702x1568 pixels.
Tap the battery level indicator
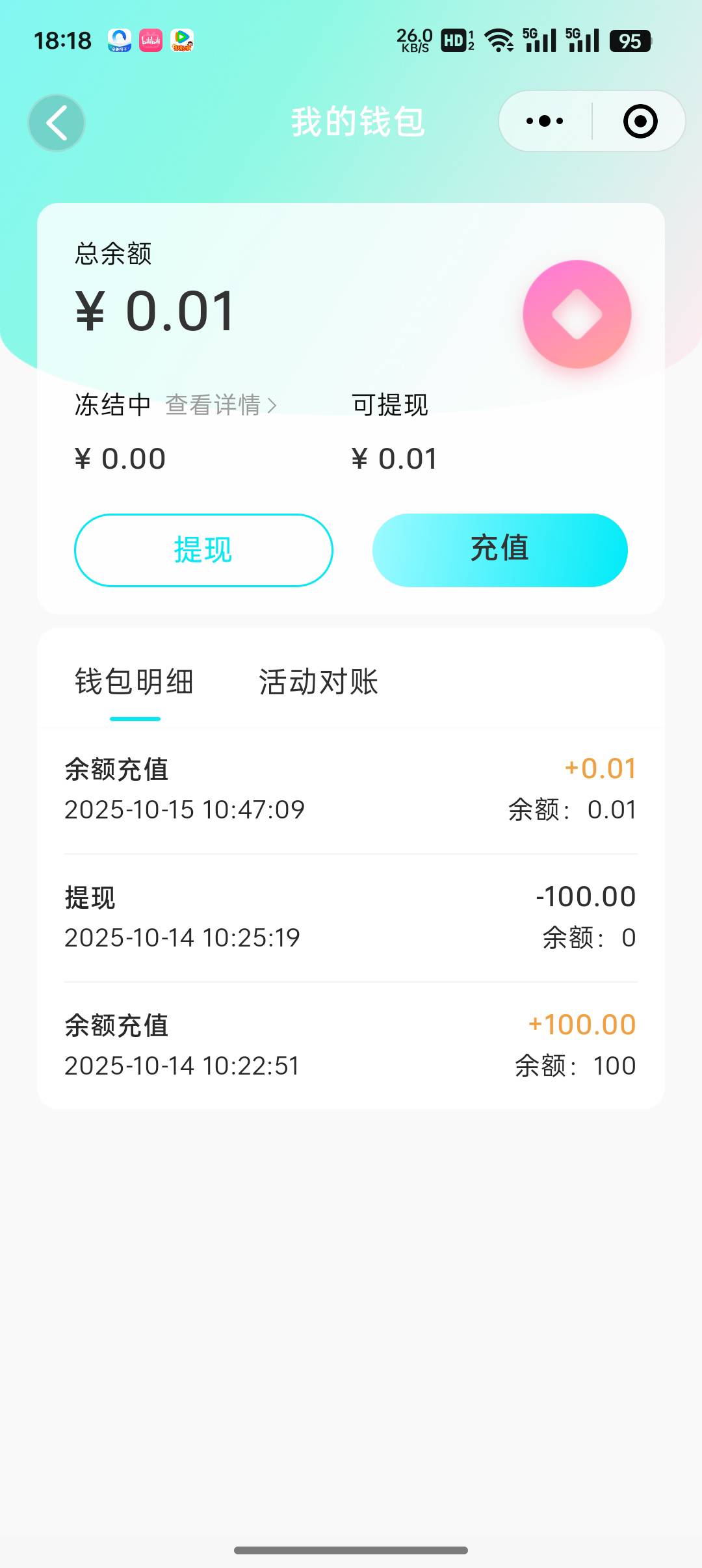coord(630,41)
